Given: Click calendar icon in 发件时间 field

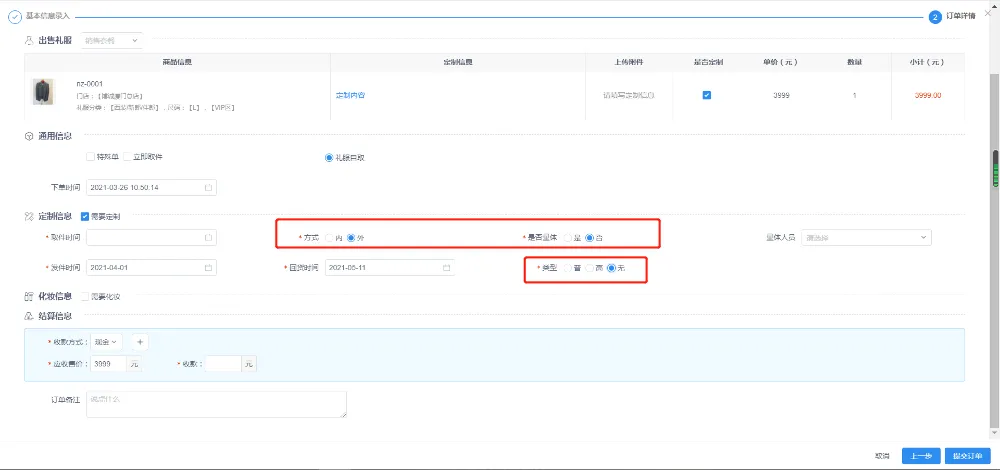Looking at the screenshot, I should coord(208,268).
